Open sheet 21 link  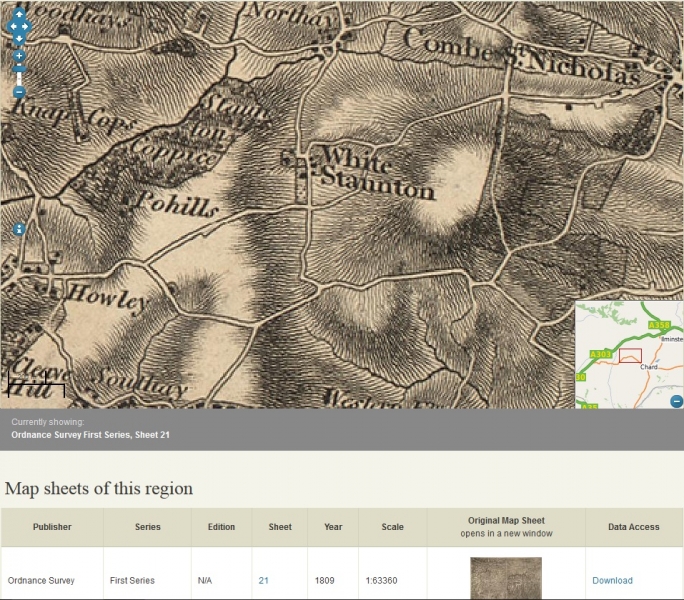[263, 580]
